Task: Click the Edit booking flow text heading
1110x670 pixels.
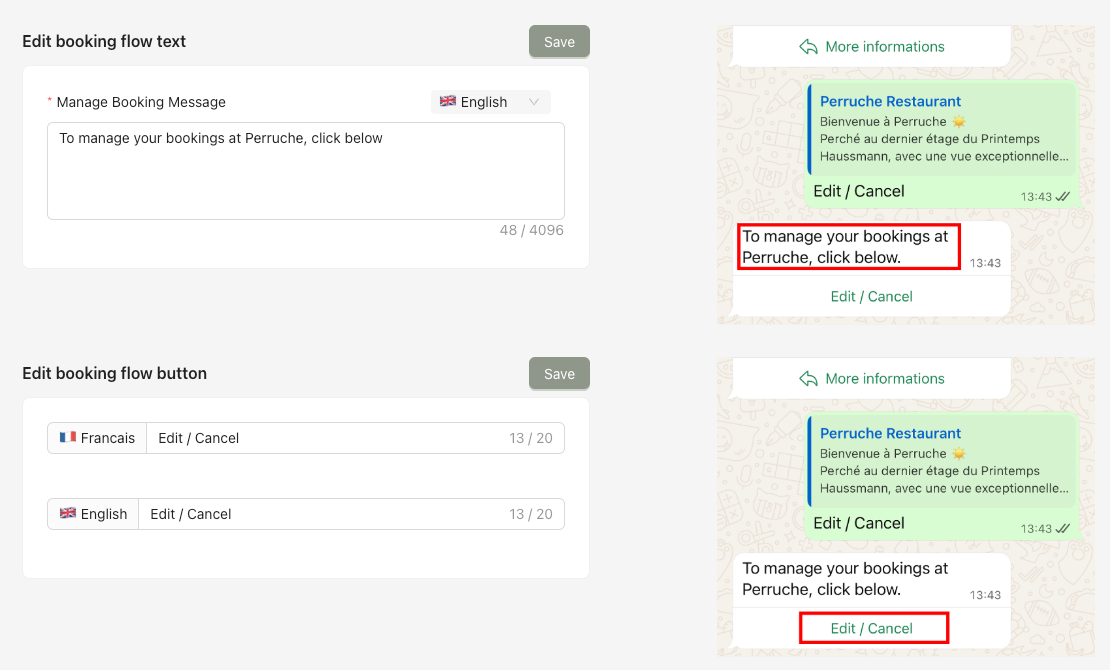Action: click(x=104, y=41)
